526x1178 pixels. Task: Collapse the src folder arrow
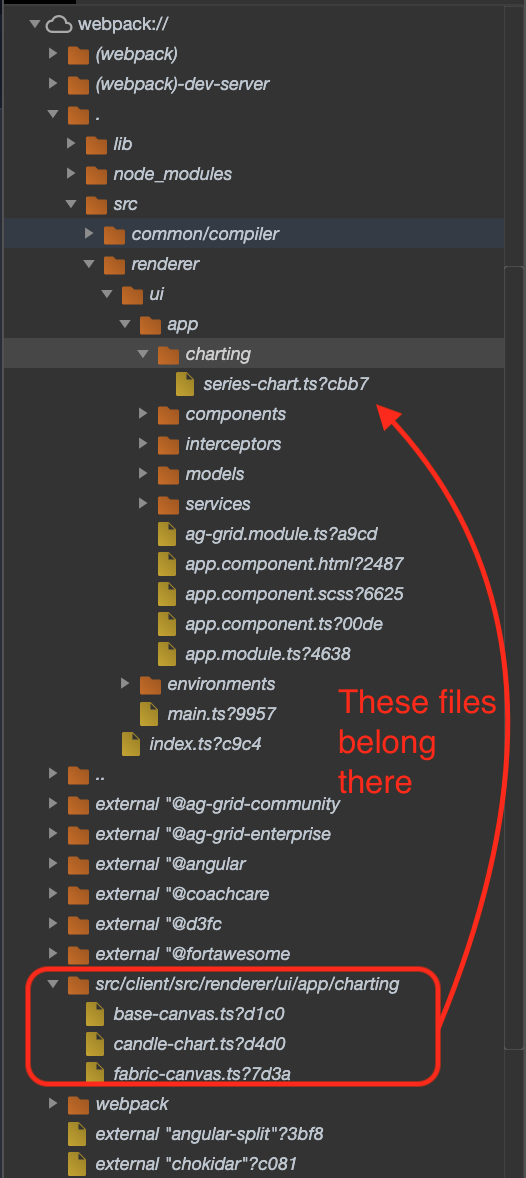[x=71, y=204]
